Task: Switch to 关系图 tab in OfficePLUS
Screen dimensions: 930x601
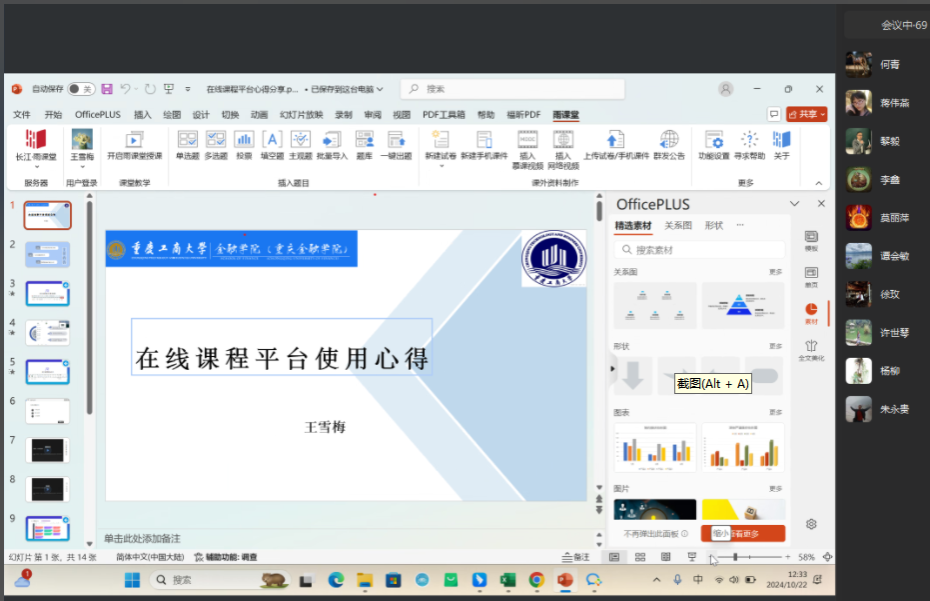Action: pyautogui.click(x=678, y=226)
